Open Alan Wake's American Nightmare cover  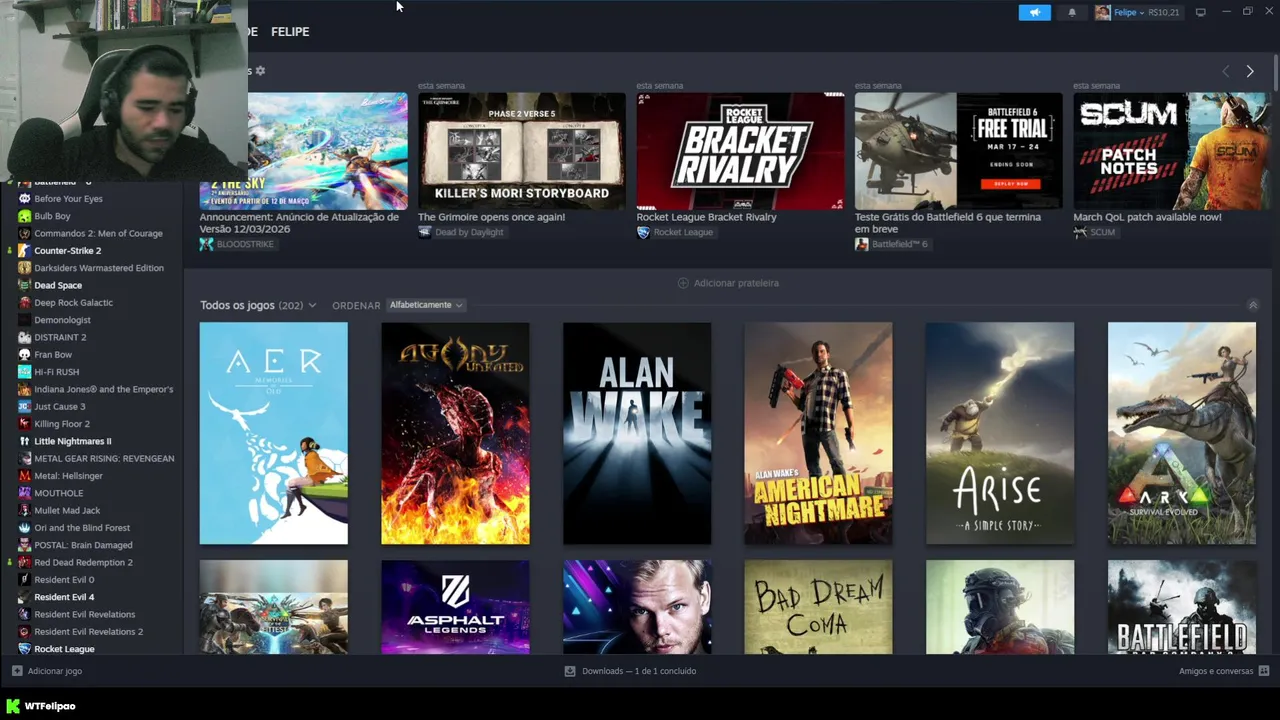818,433
